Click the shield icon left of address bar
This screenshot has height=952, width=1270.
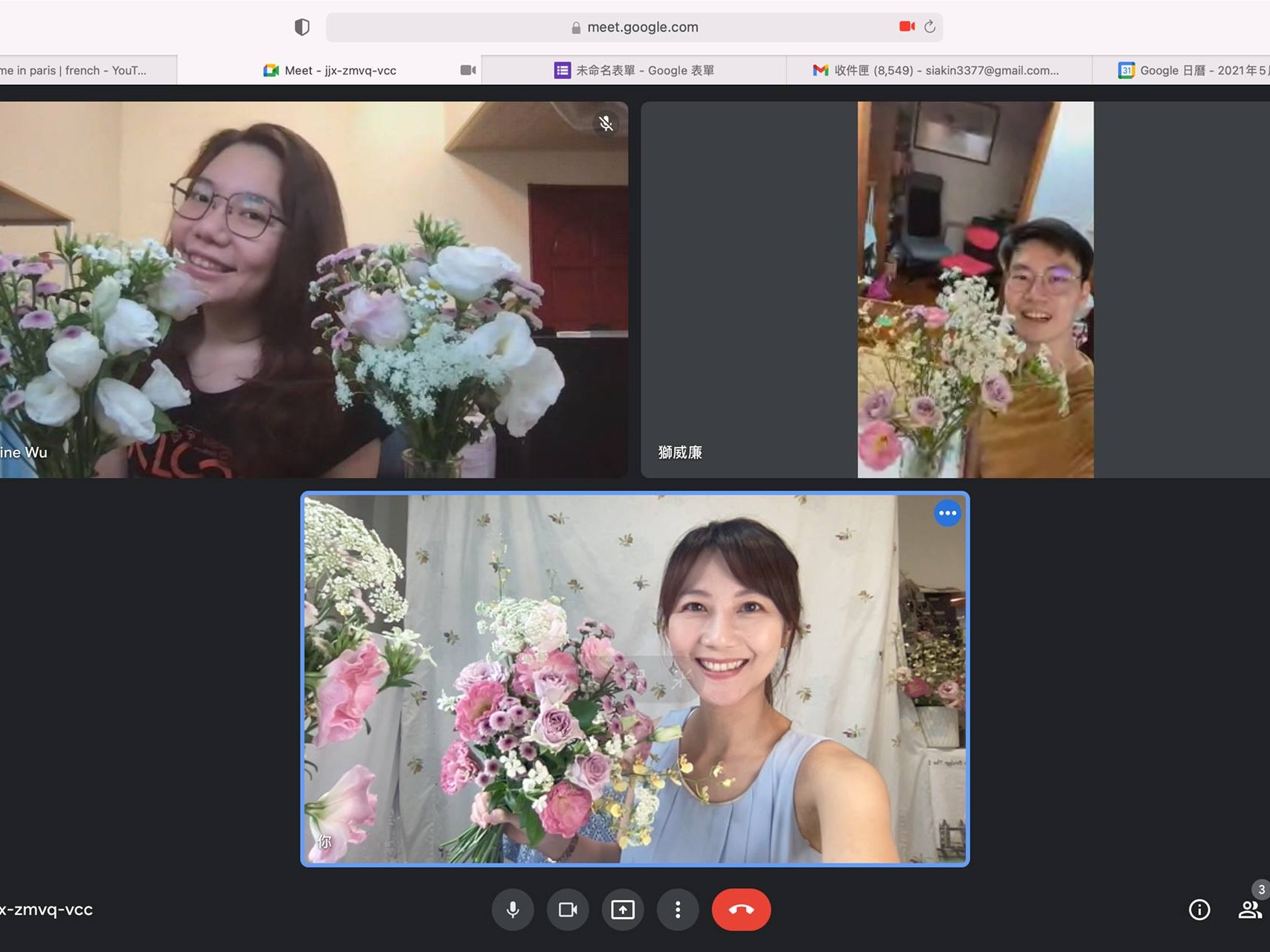point(301,26)
